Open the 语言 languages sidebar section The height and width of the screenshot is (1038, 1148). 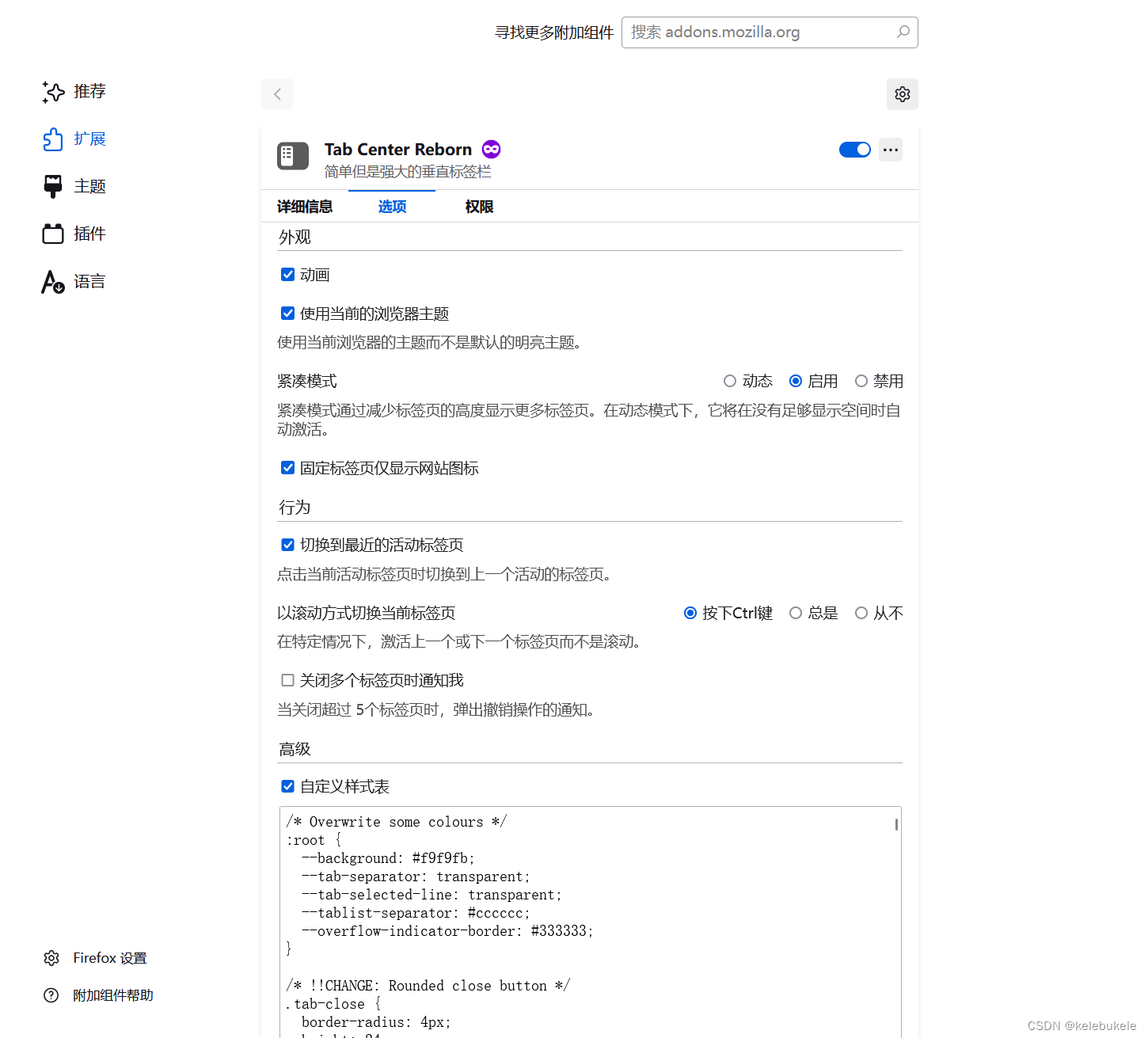coord(74,282)
